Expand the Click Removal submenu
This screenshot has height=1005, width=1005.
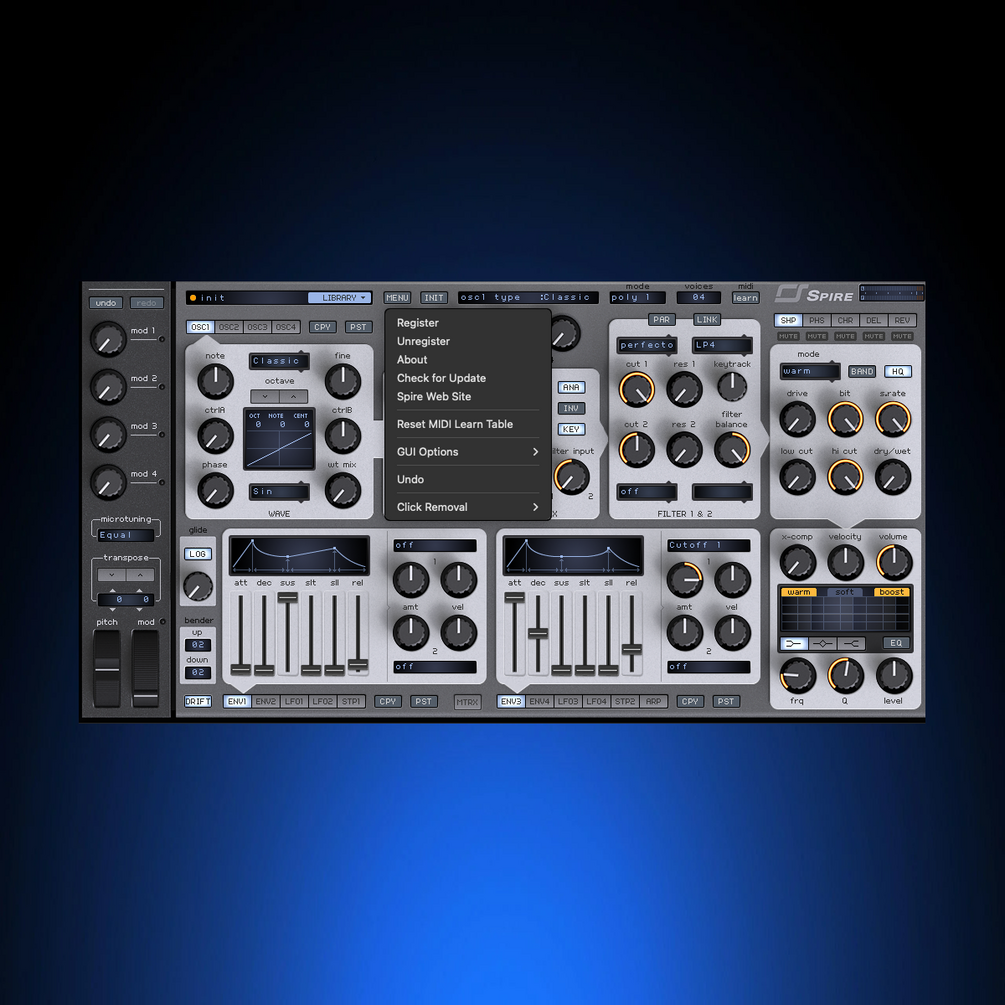tap(467, 507)
